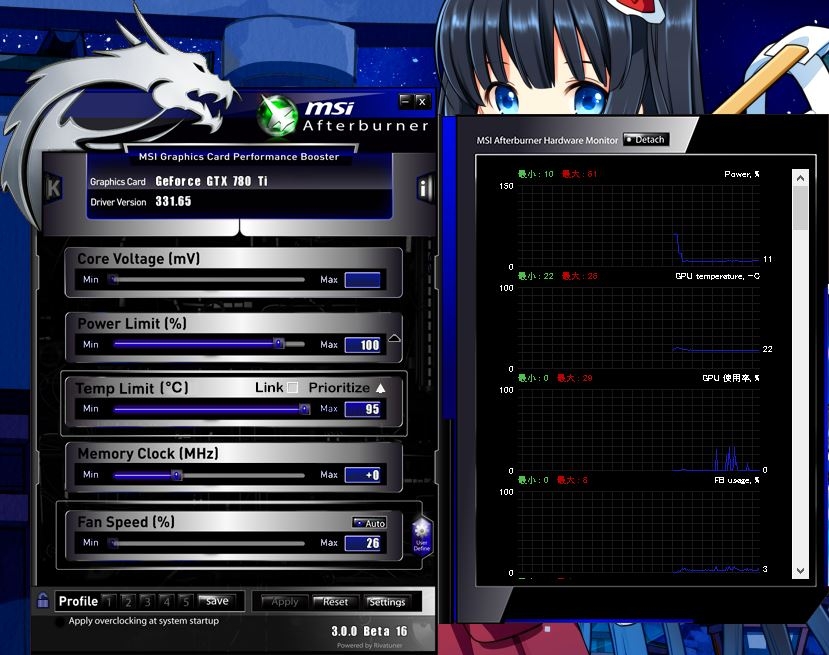Click Memory Clock slider handle

pyautogui.click(x=177, y=475)
